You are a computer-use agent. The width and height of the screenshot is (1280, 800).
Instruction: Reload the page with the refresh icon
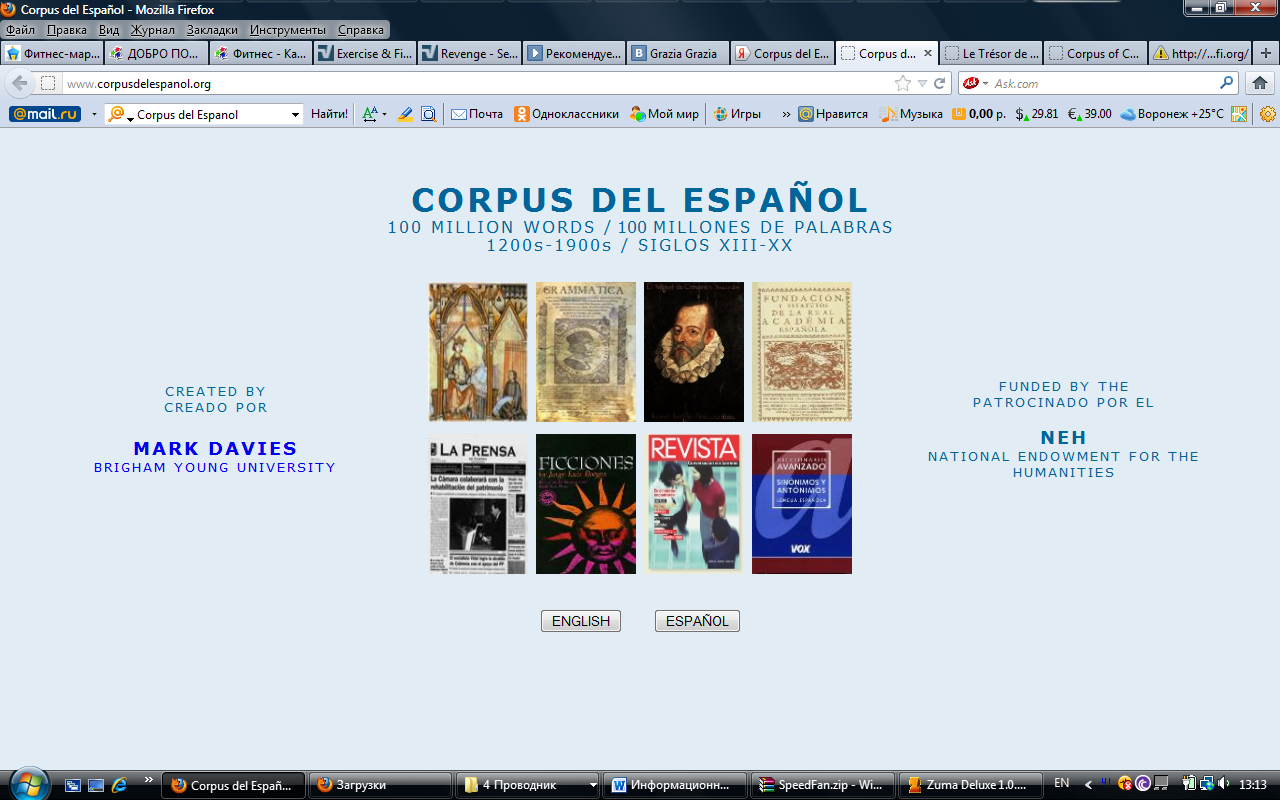(940, 83)
